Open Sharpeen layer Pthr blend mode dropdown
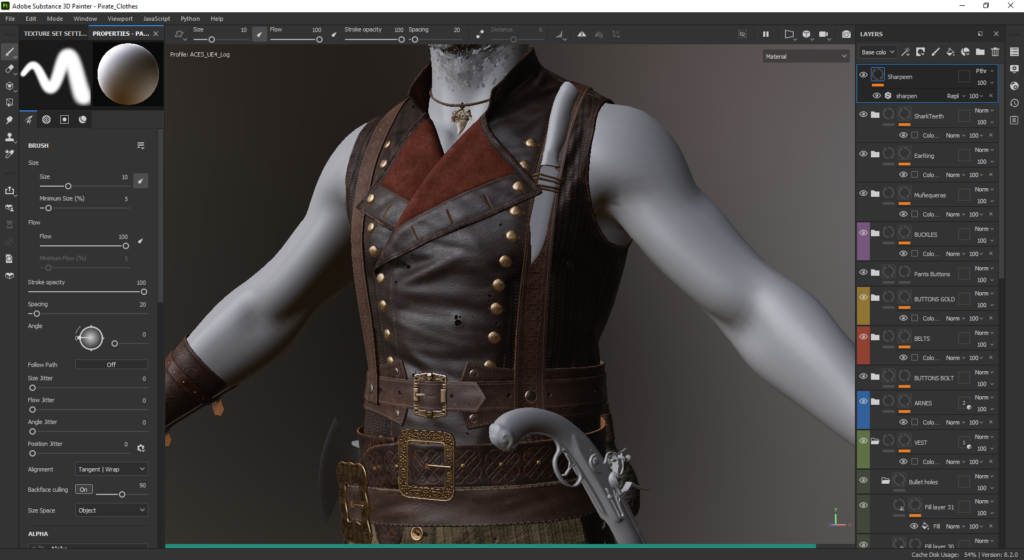 pyautogui.click(x=985, y=70)
